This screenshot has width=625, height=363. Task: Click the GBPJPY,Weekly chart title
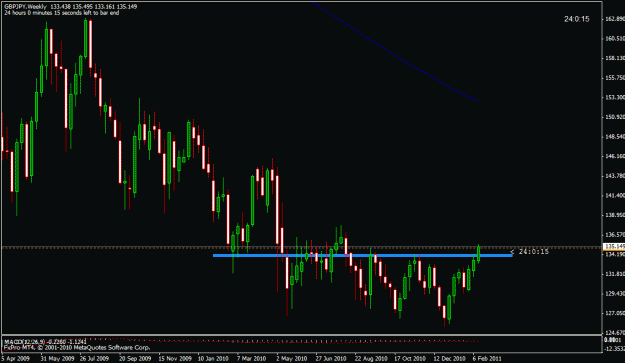[26, 7]
